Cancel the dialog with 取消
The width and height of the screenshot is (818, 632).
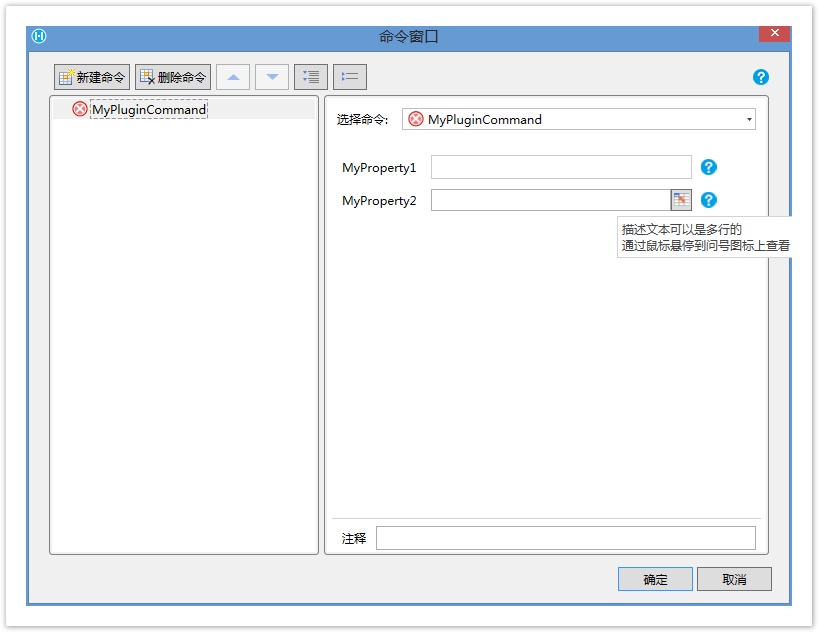[x=734, y=579]
